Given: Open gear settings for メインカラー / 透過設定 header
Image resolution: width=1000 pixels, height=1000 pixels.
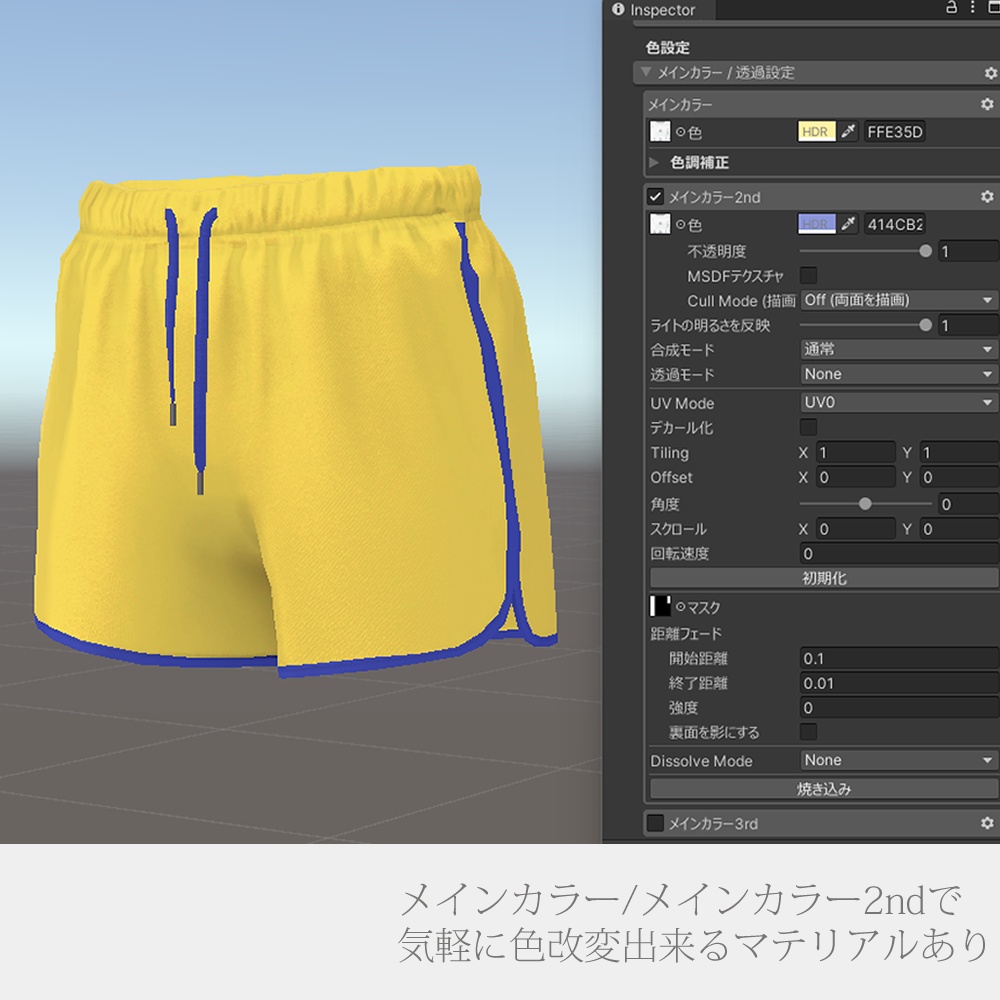Looking at the screenshot, I should (x=990, y=73).
